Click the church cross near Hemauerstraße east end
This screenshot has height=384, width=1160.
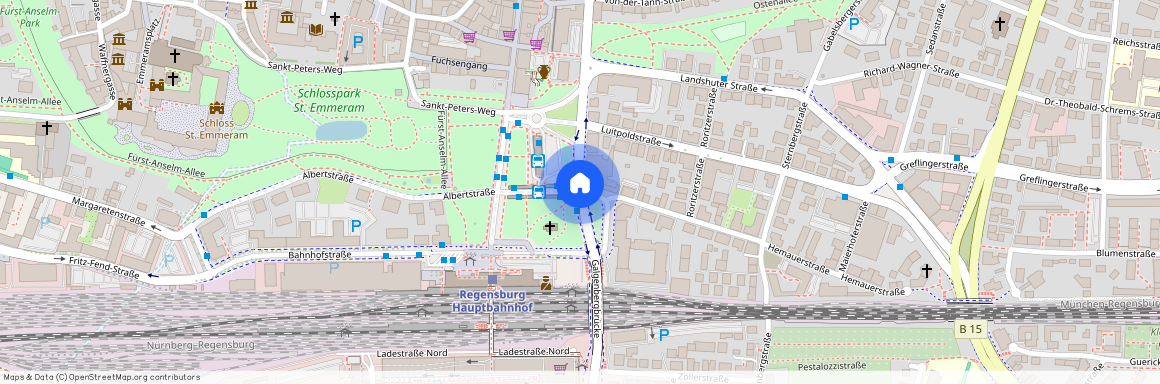pyautogui.click(x=926, y=271)
